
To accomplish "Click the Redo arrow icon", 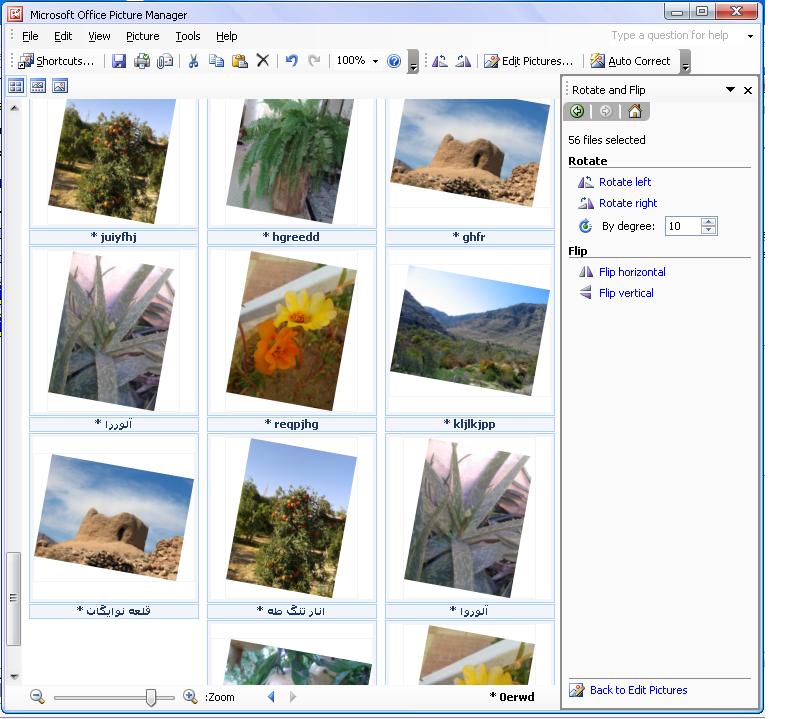I will (x=314, y=61).
